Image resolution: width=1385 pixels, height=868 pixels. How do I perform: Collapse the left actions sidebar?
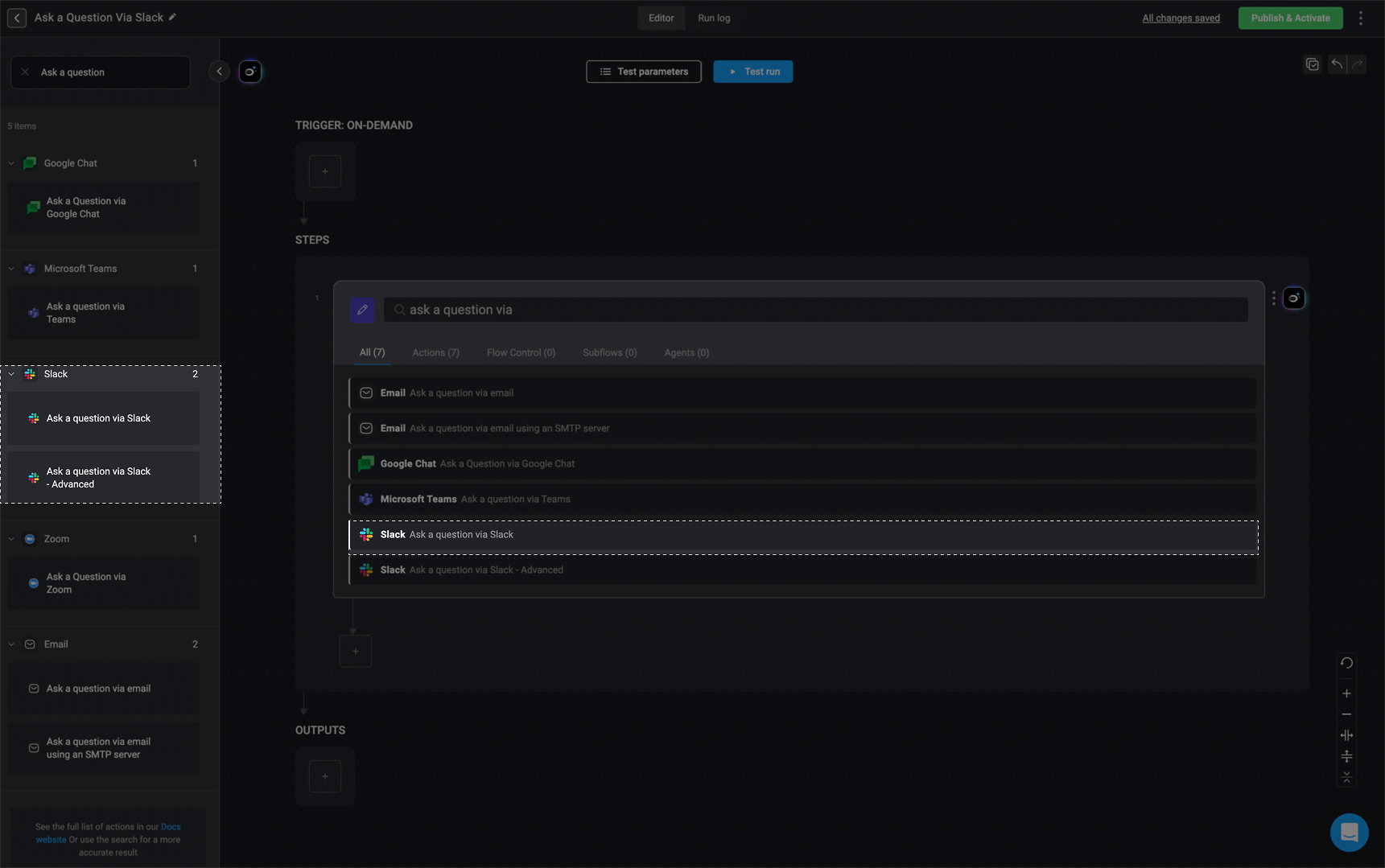219,72
